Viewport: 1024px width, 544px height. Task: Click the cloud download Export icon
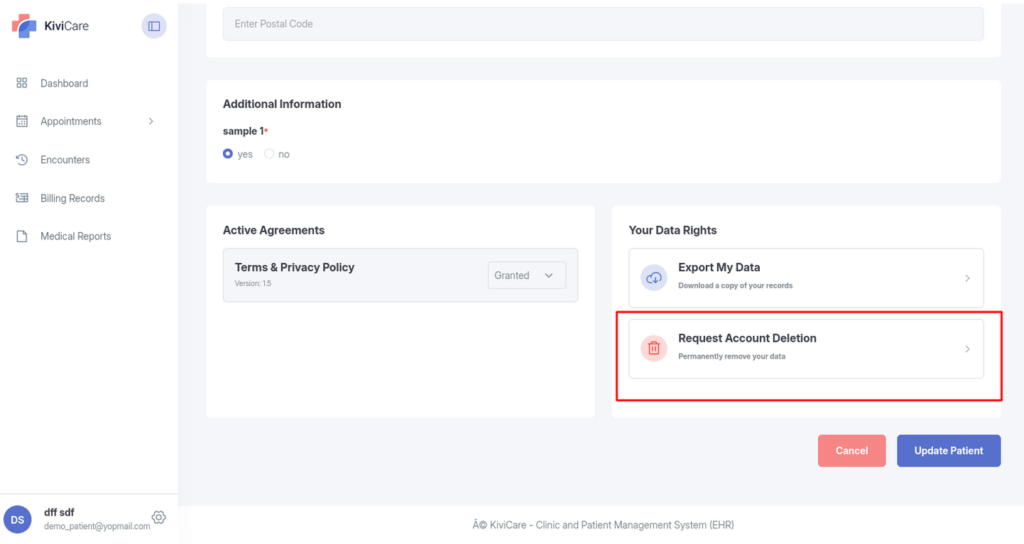tap(654, 278)
